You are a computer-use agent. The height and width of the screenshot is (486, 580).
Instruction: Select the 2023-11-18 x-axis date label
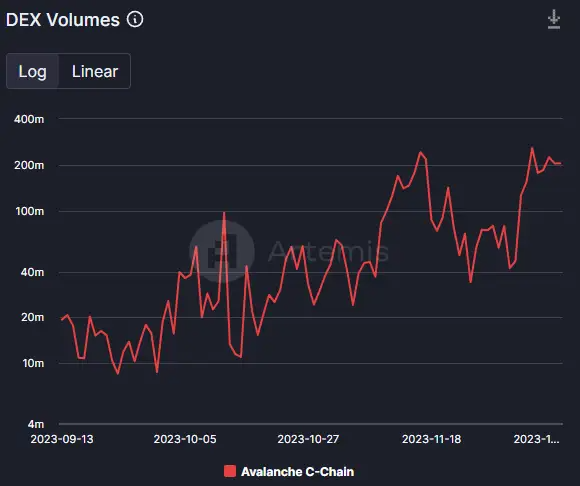coord(431,439)
